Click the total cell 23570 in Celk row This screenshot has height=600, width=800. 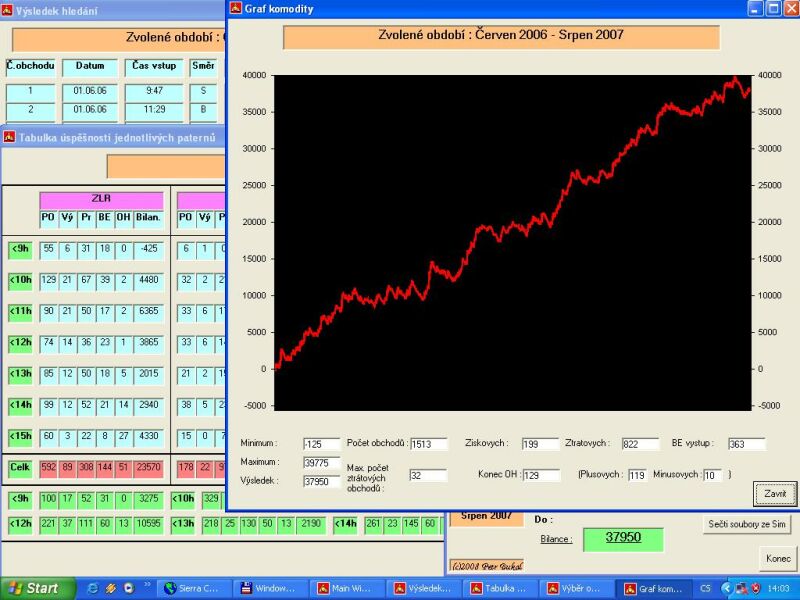point(148,467)
